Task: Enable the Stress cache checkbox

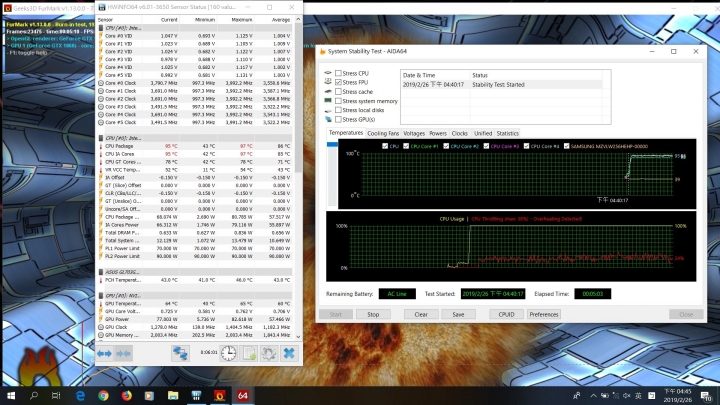Action: pos(338,91)
